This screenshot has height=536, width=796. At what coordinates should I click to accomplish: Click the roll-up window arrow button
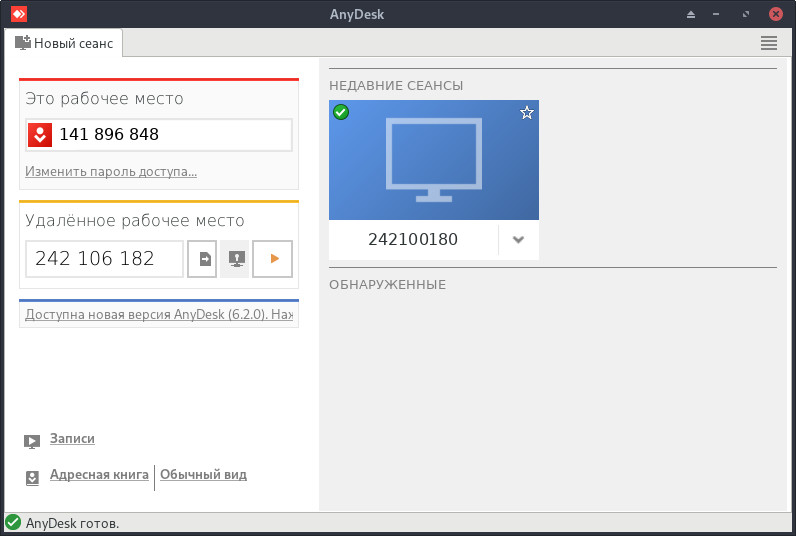[x=691, y=14]
